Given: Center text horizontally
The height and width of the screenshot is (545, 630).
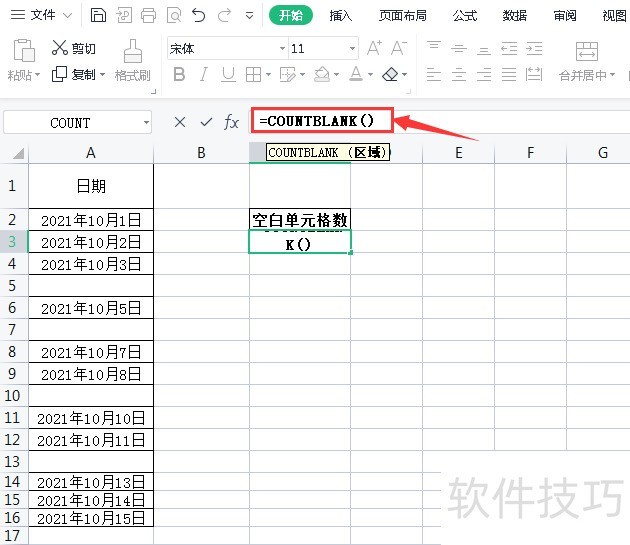Looking at the screenshot, I should [459, 75].
